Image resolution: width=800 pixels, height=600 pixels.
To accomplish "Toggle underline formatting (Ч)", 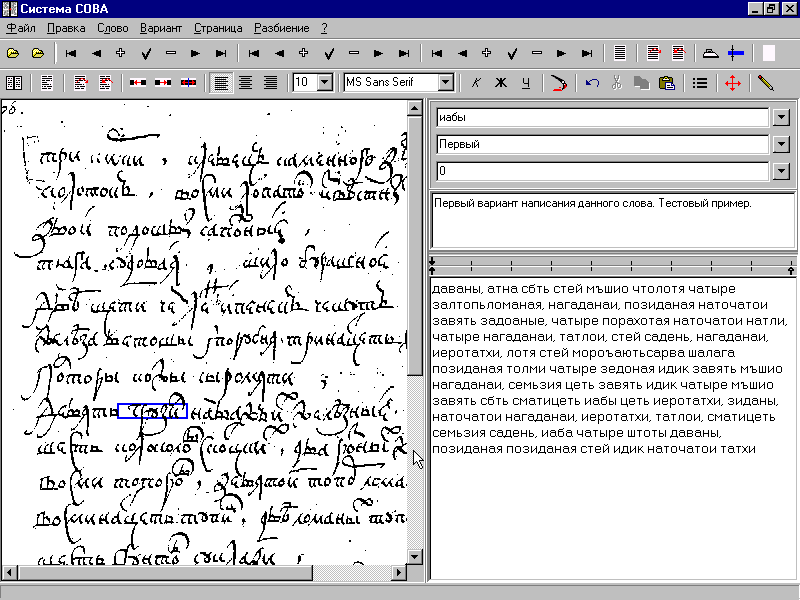I will coord(526,83).
